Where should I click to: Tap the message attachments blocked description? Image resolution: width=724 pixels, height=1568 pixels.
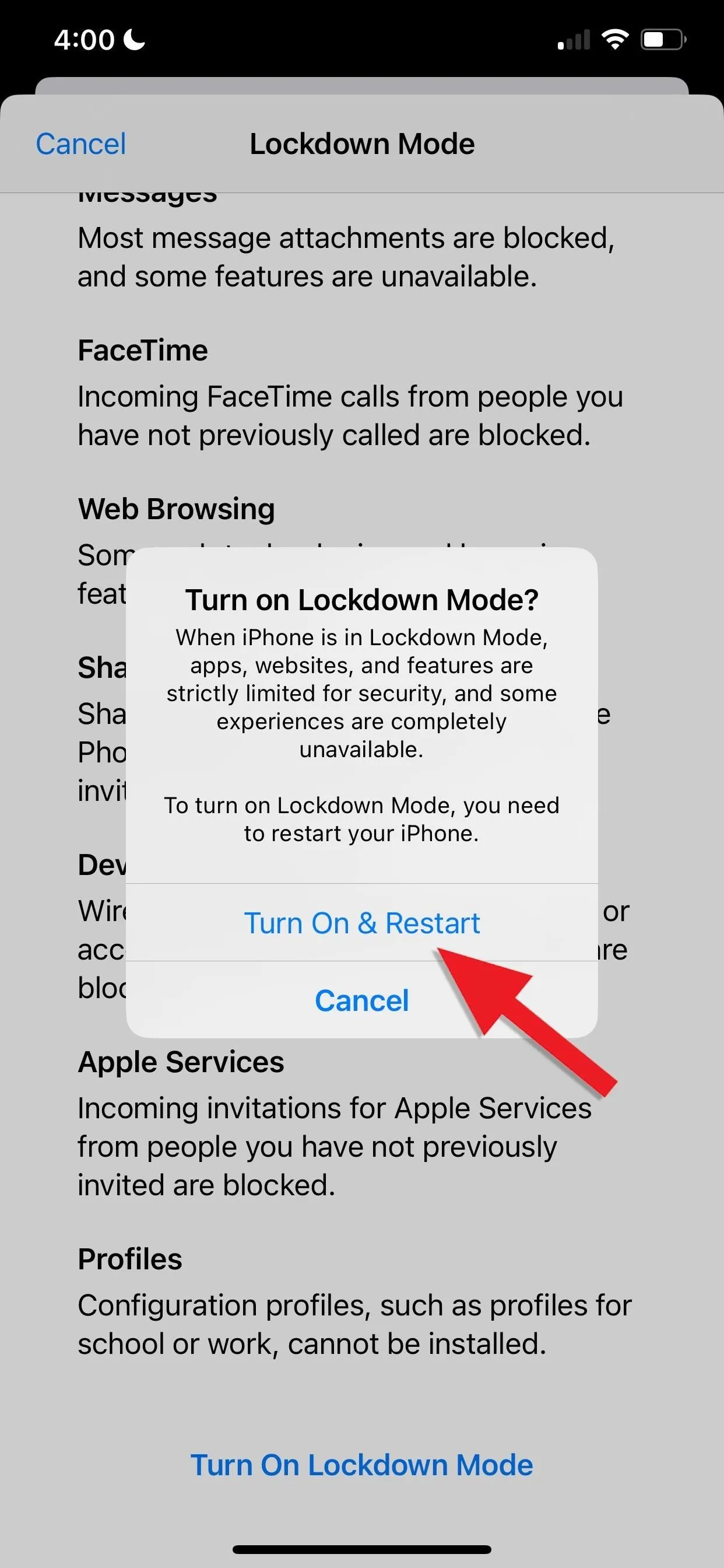(346, 257)
